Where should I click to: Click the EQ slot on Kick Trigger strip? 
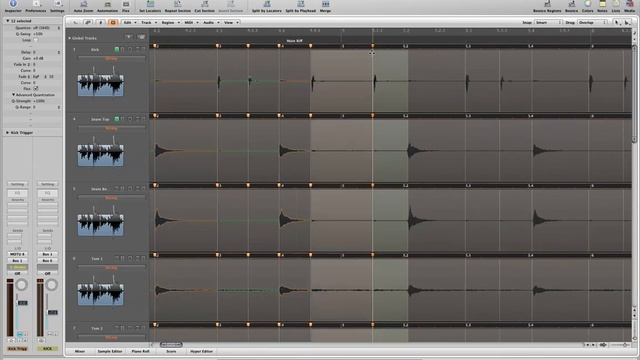[17, 193]
